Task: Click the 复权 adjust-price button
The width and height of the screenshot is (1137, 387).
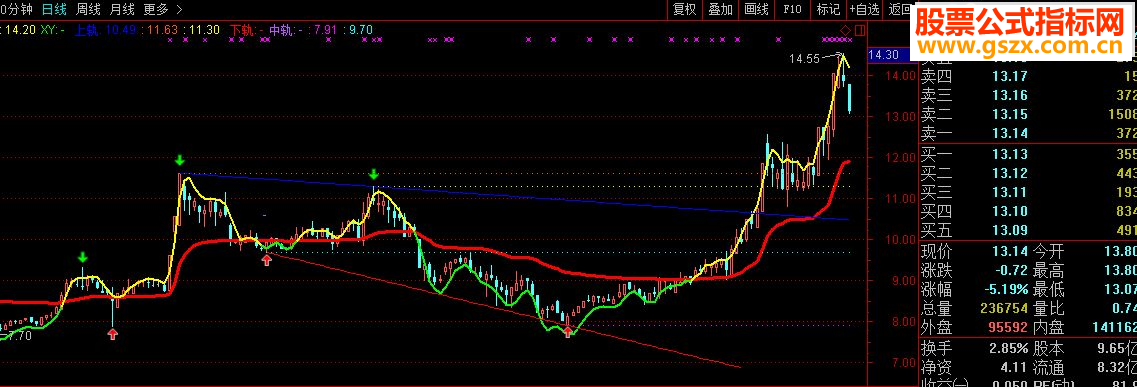Action: (x=685, y=9)
